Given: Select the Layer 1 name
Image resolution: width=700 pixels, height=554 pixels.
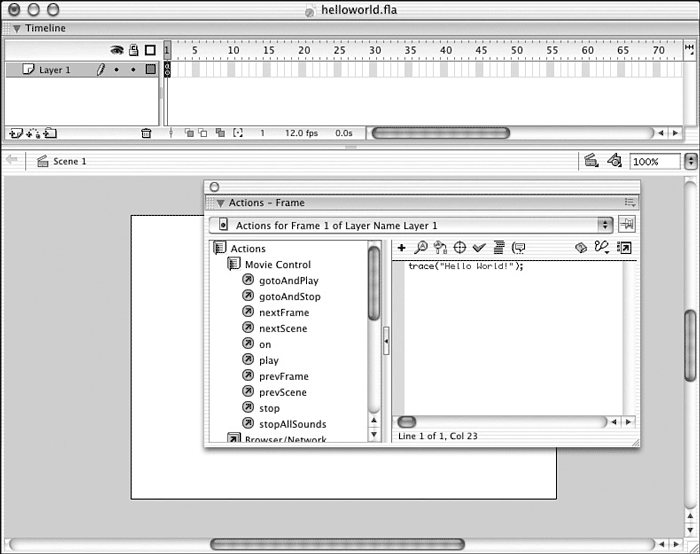Looking at the screenshot, I should tap(54, 70).
